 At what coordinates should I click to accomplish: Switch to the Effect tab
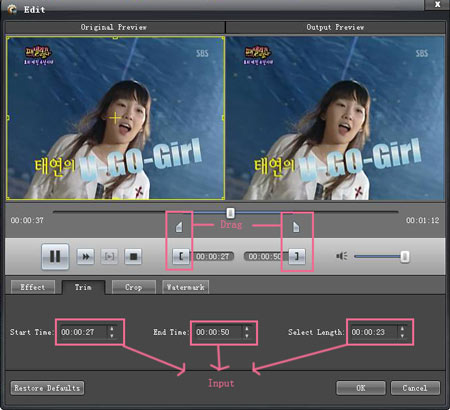coord(33,287)
